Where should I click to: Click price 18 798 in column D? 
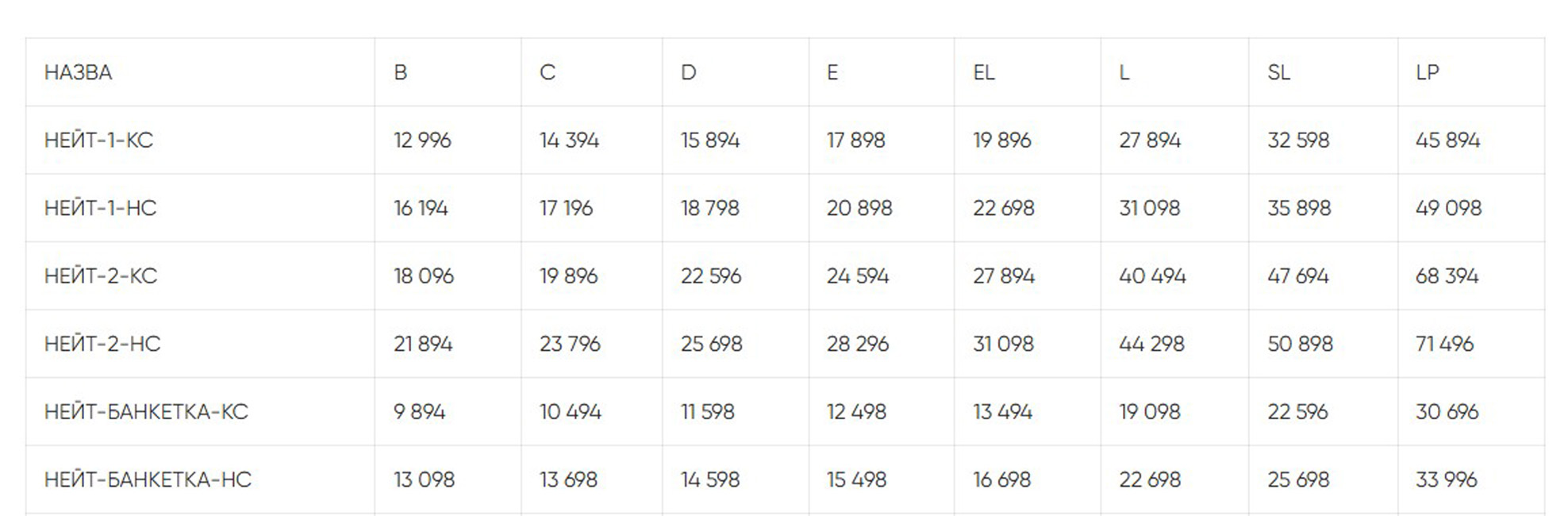(709, 208)
